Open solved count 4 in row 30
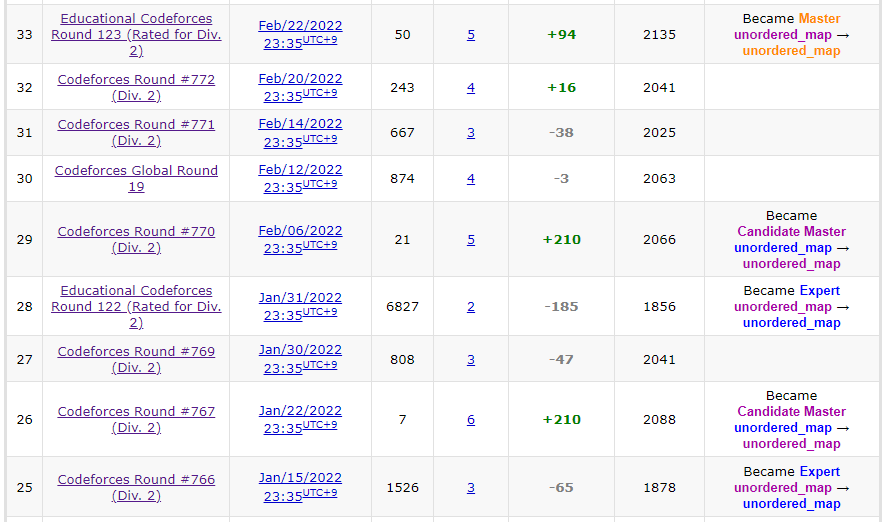 471,178
